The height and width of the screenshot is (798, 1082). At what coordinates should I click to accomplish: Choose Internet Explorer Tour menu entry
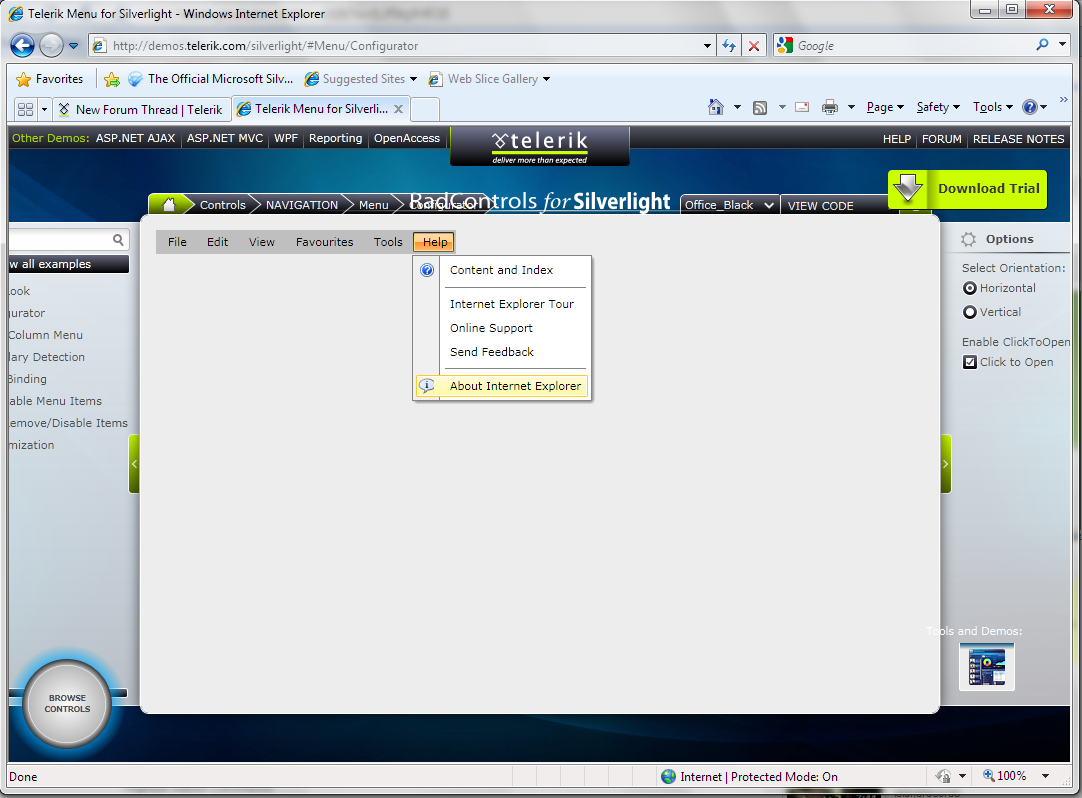click(x=511, y=304)
